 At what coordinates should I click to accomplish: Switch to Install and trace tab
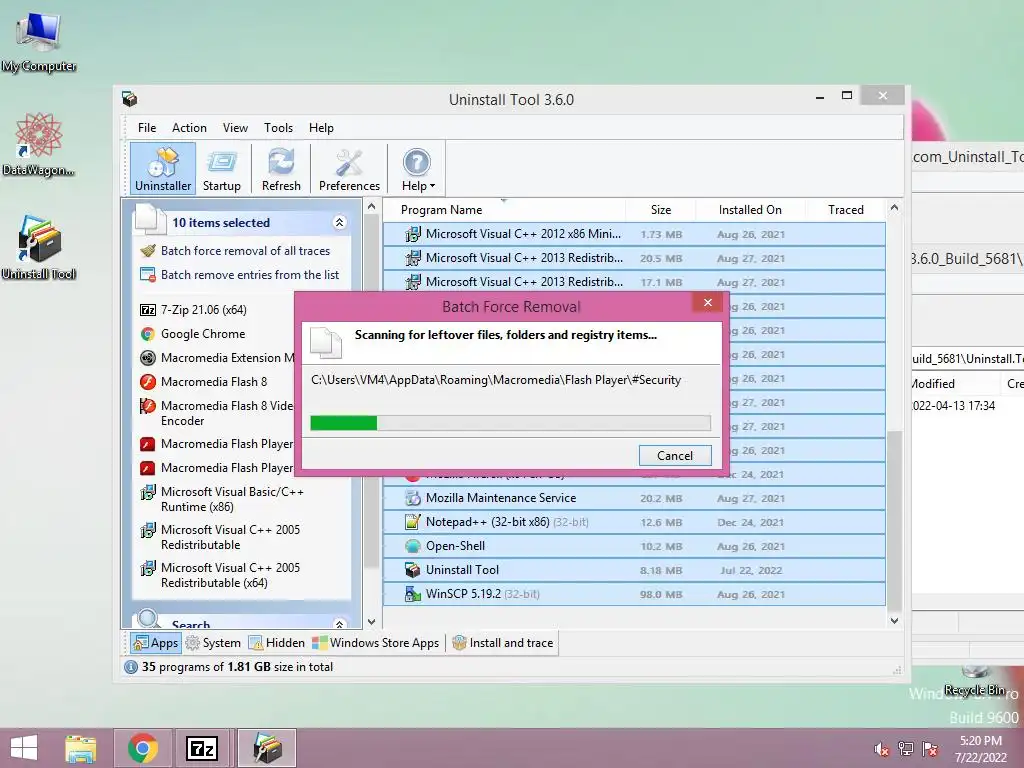pos(503,643)
